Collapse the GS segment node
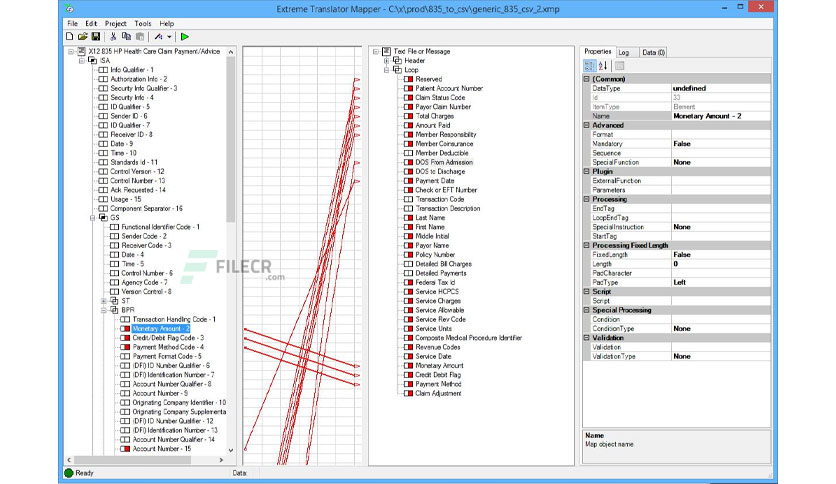This screenshot has width=836, height=484. click(x=92, y=217)
